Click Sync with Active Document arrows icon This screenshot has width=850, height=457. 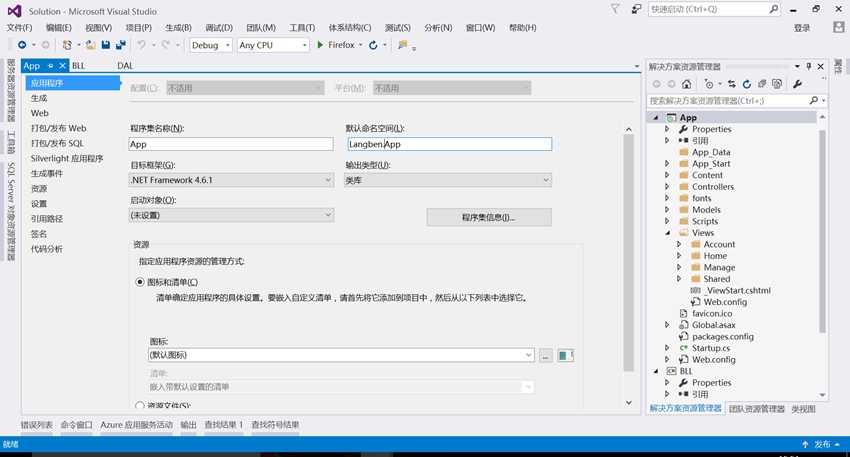(732, 84)
